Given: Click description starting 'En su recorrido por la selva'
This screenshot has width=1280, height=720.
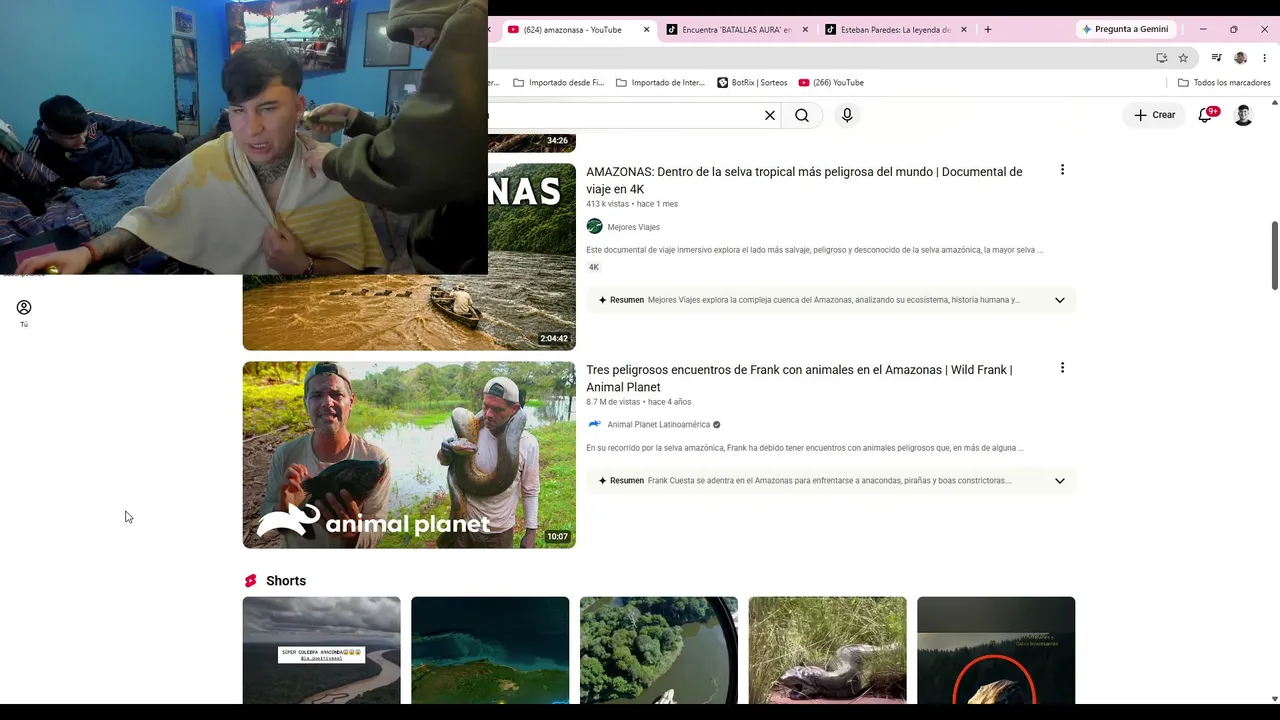Looking at the screenshot, I should 805,448.
